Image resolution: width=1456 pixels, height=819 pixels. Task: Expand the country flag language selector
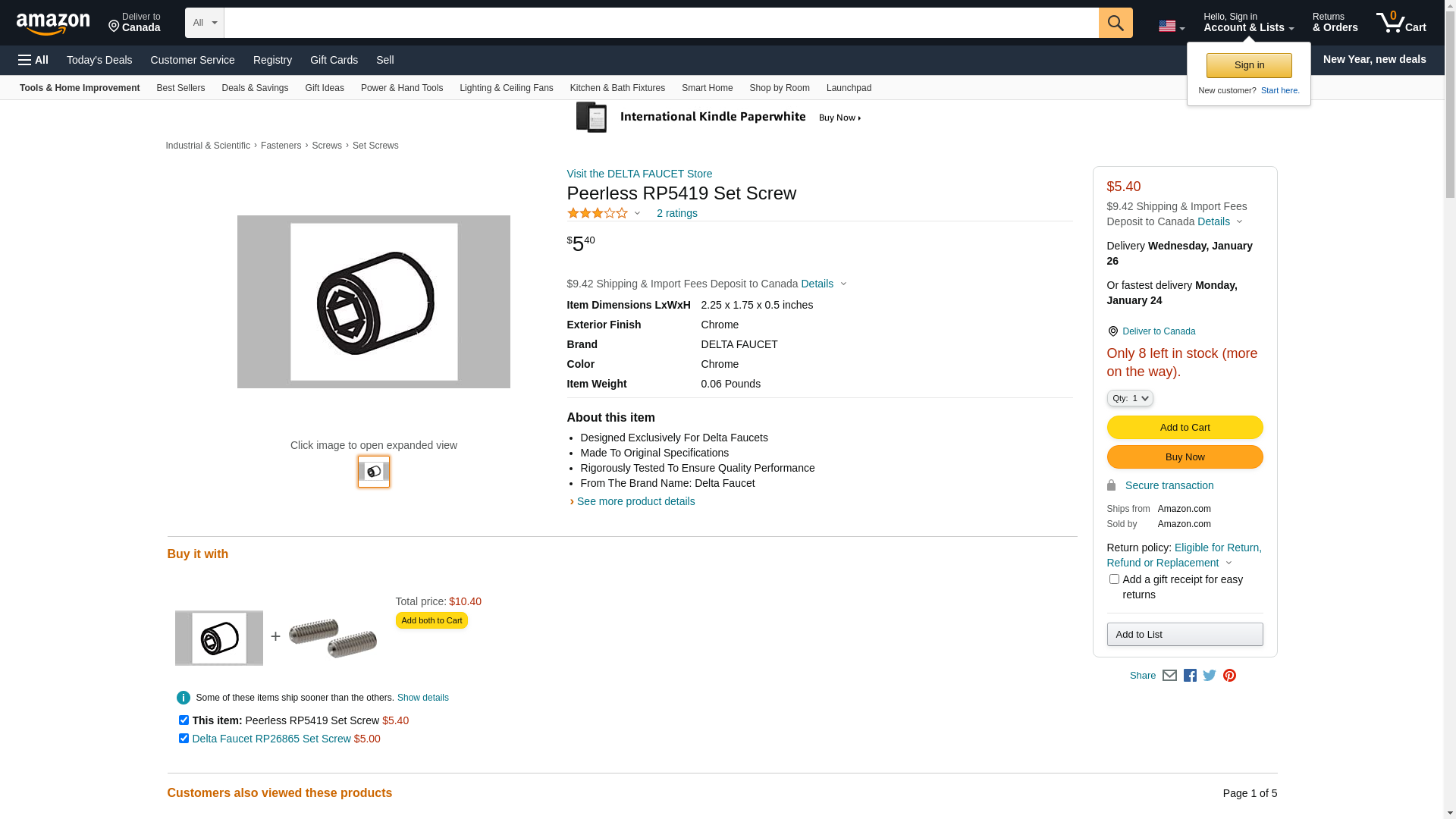1171,27
